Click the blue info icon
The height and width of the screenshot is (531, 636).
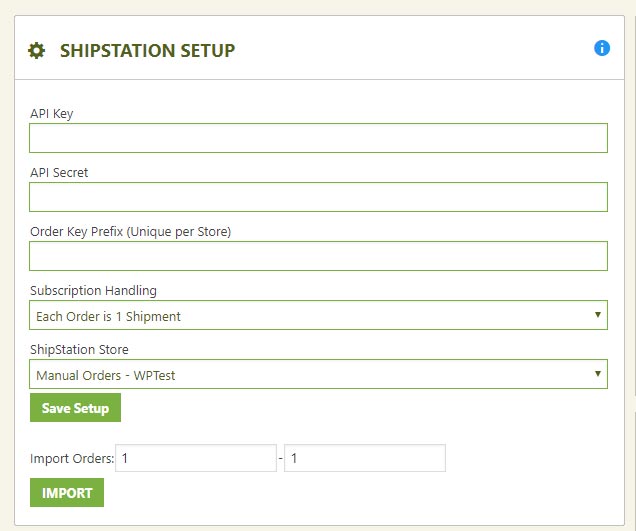[x=602, y=48]
